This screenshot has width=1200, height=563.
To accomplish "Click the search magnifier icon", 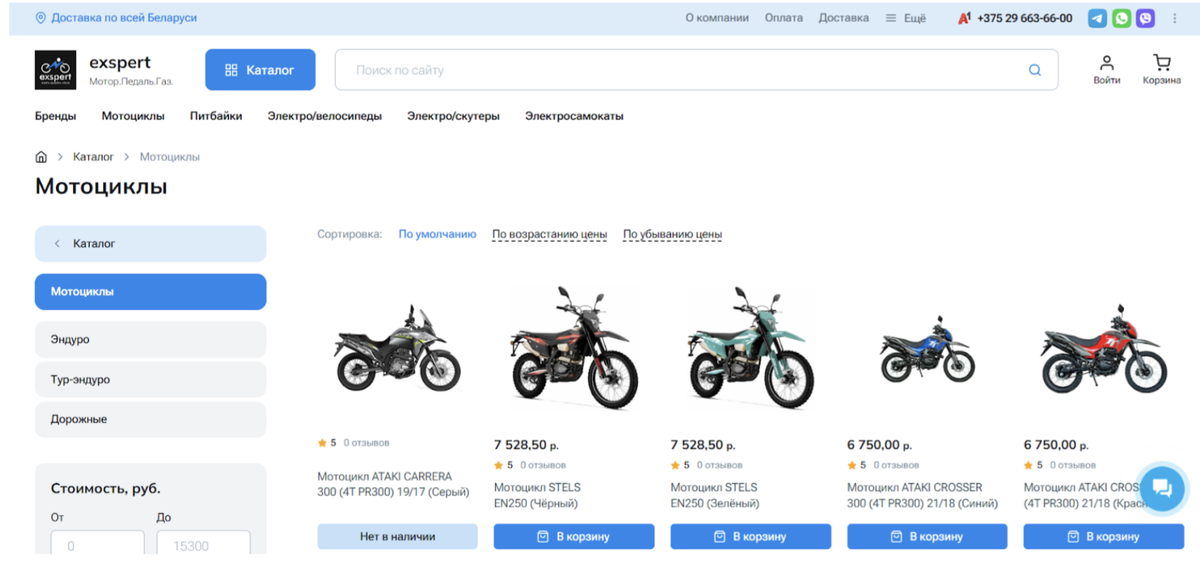I will pyautogui.click(x=1035, y=70).
